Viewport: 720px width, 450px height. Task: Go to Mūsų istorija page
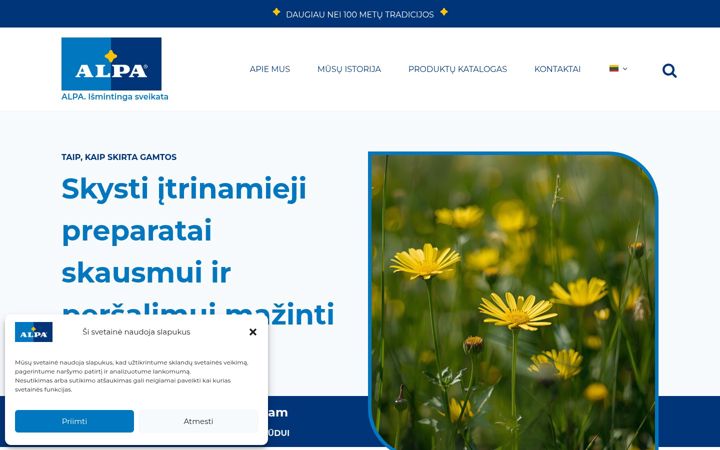(x=349, y=69)
